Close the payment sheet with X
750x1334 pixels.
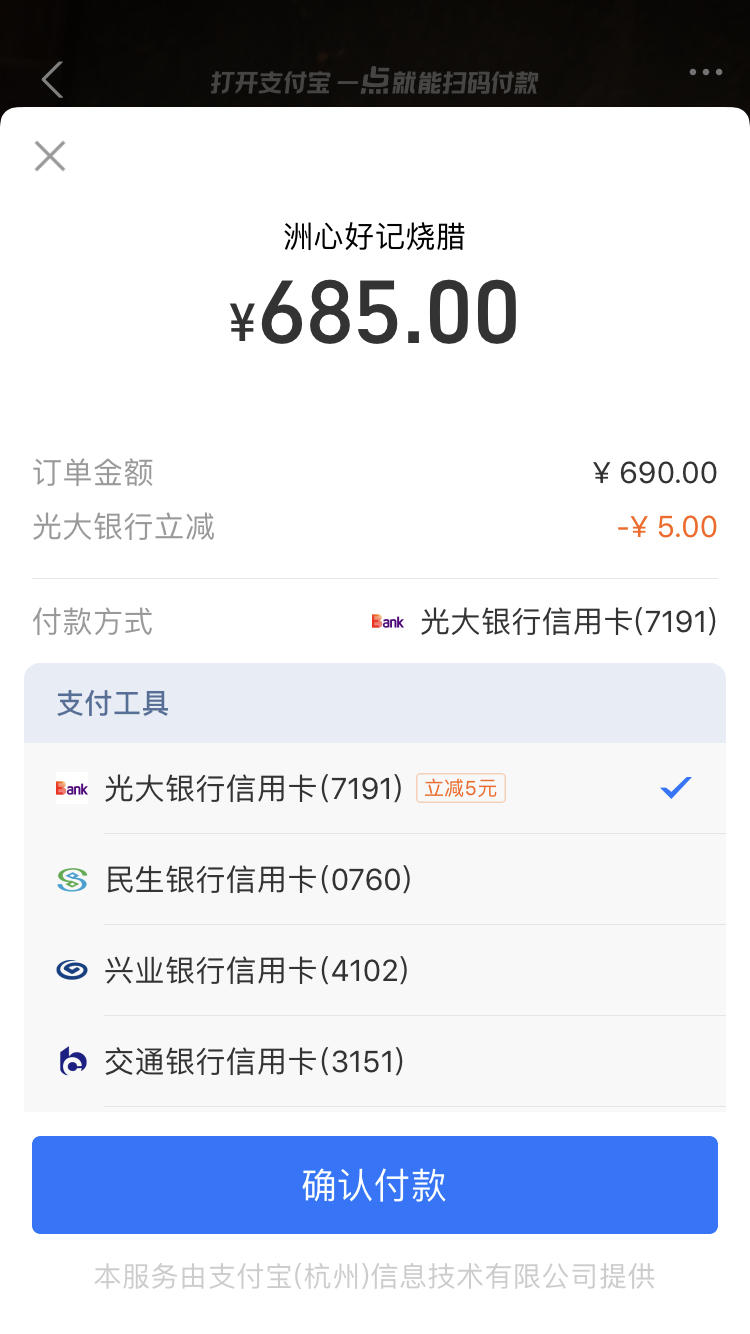pos(50,156)
